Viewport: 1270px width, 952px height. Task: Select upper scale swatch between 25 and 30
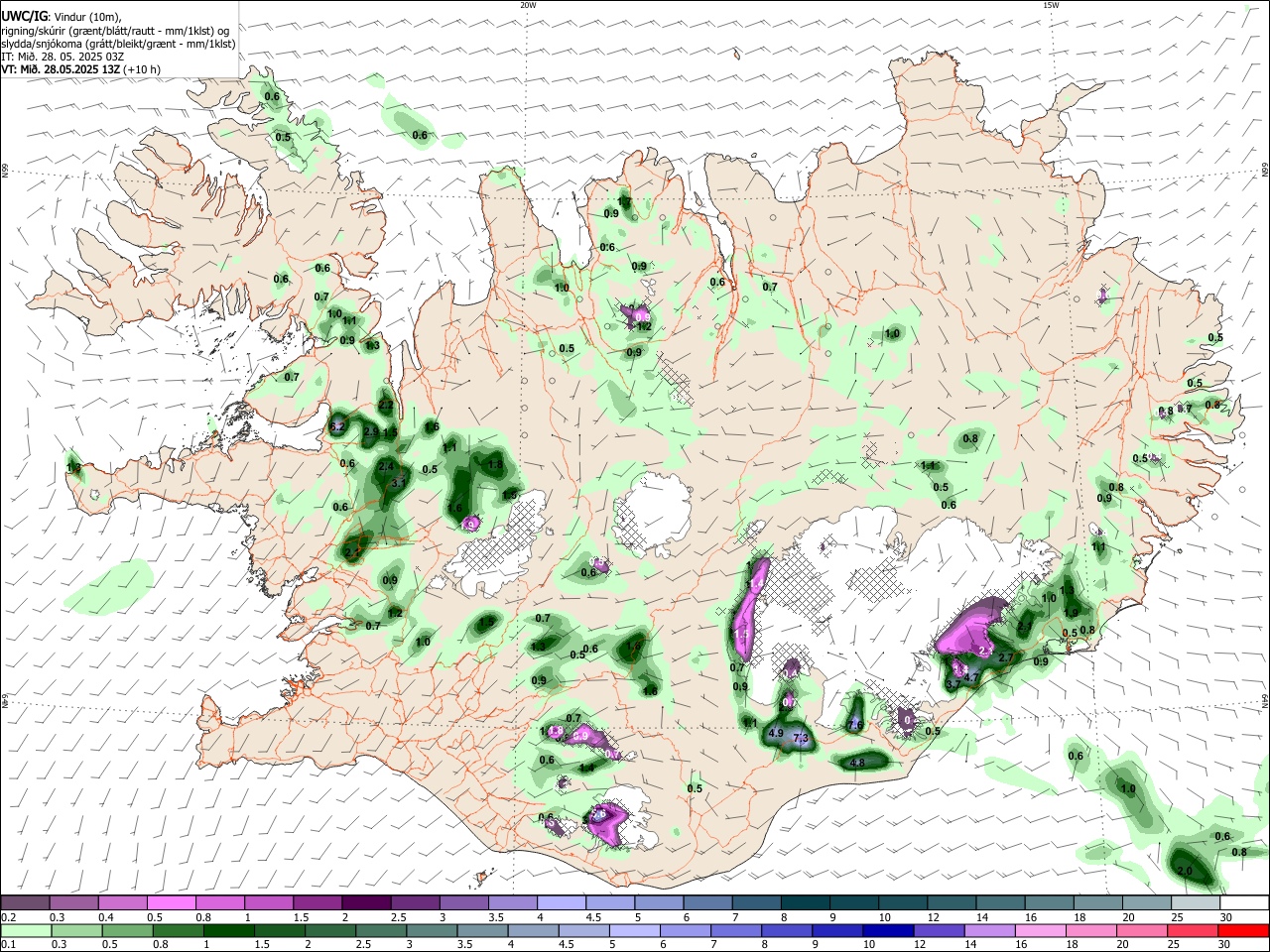(x=1197, y=903)
